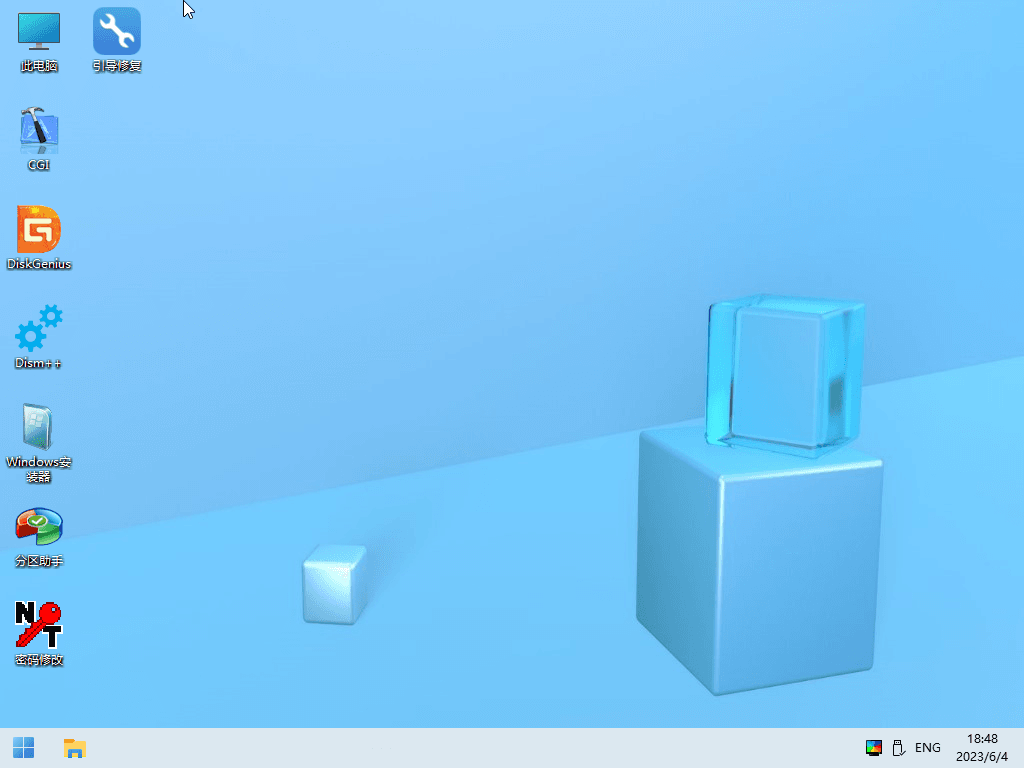
Task: Switch input language via the ENG indicator
Action: coord(926,747)
